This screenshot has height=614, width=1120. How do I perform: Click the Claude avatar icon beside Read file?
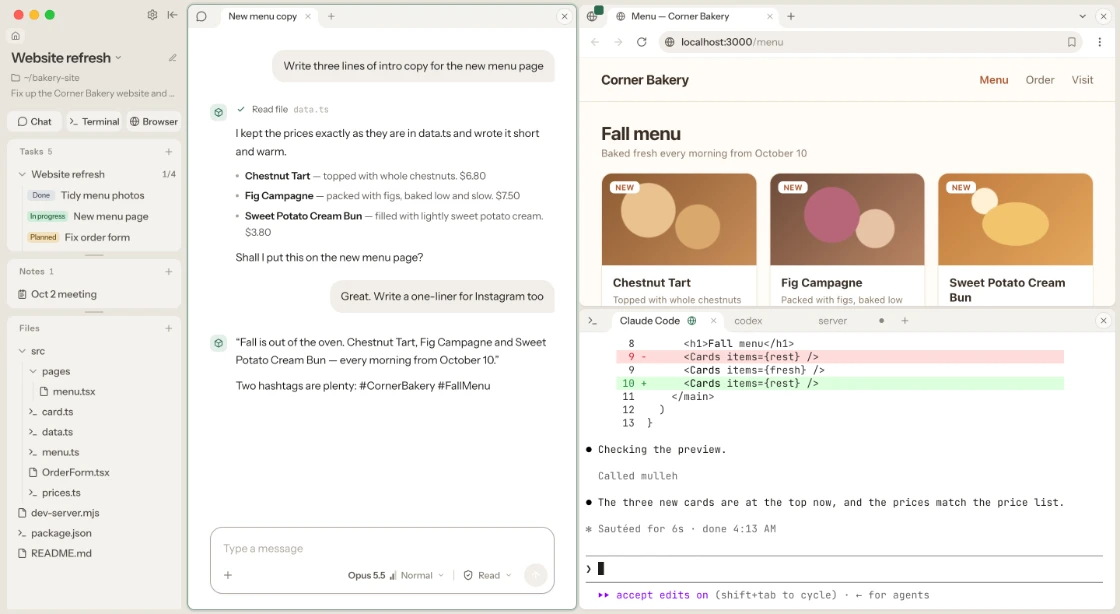pos(219,112)
